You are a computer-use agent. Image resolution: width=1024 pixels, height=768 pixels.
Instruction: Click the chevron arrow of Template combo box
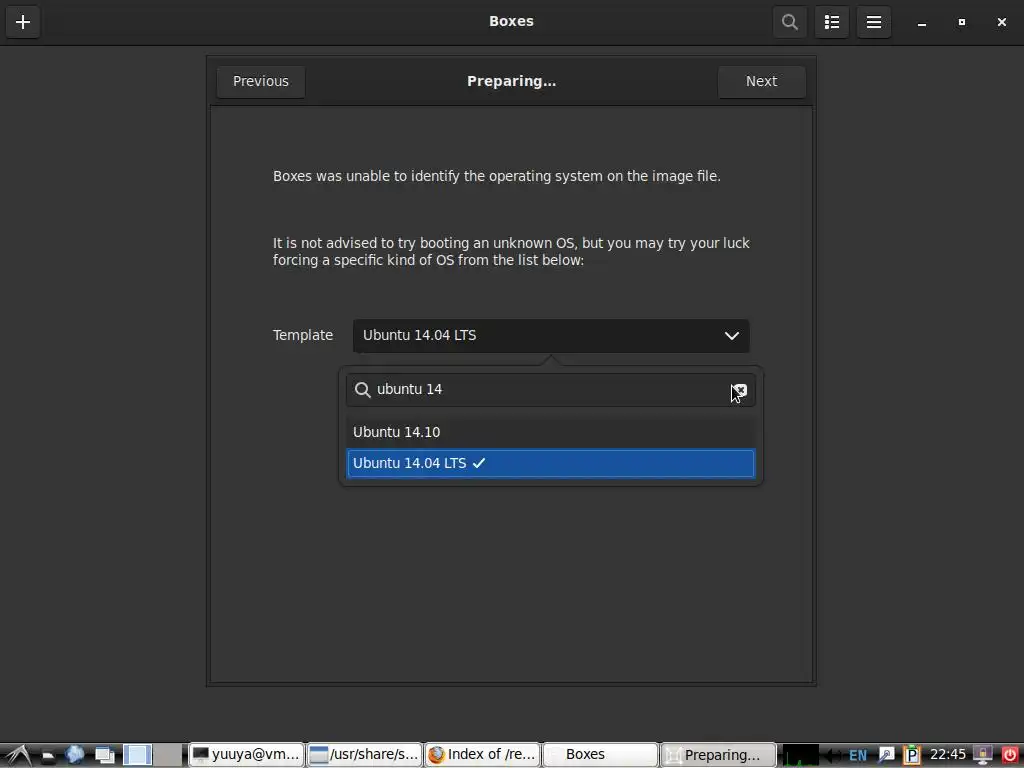(x=731, y=336)
